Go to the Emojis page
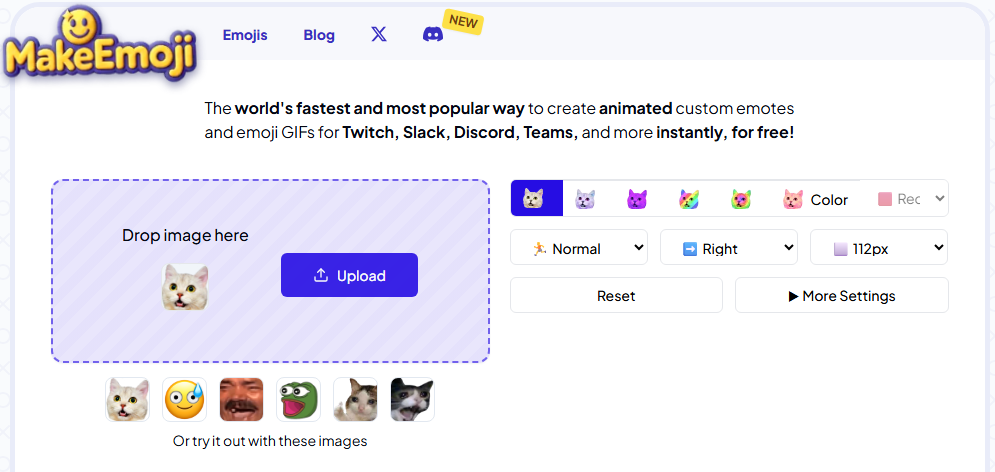 pos(245,35)
